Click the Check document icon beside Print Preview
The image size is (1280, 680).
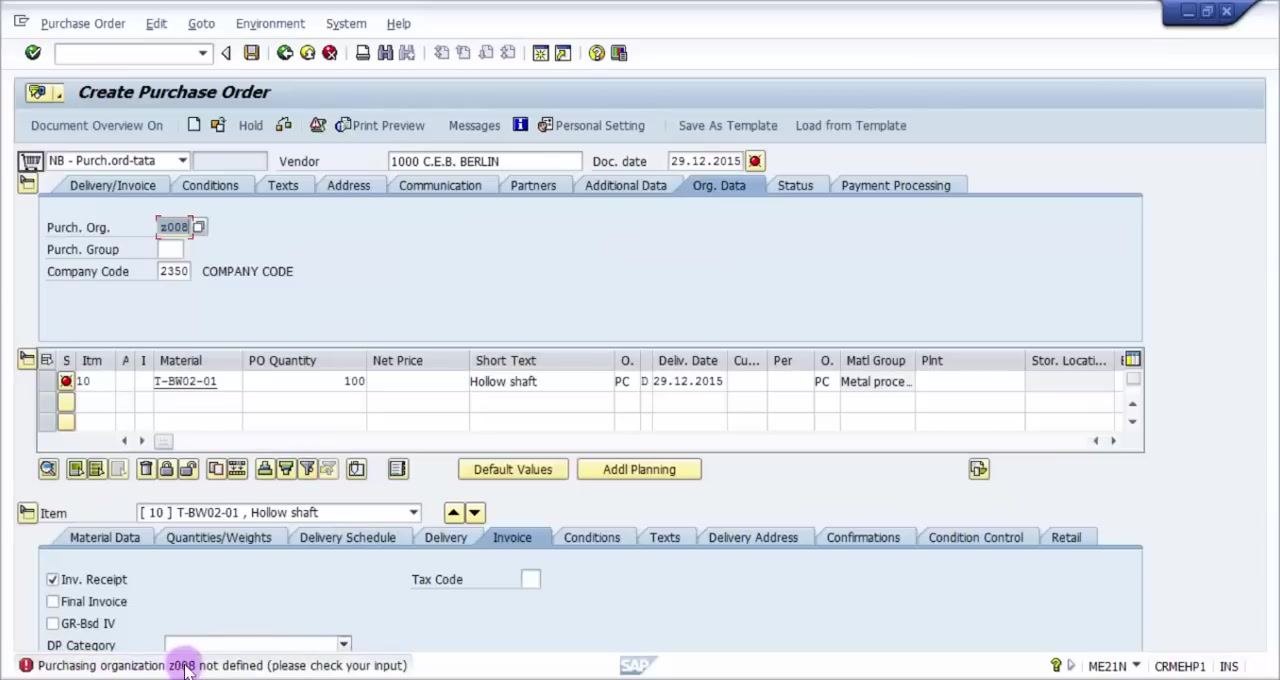pos(318,125)
